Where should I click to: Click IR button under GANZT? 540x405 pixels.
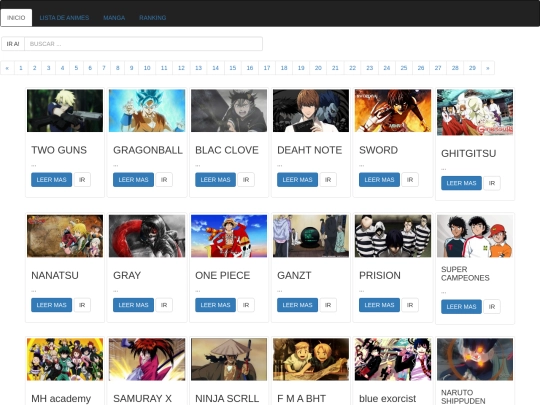(x=328, y=305)
